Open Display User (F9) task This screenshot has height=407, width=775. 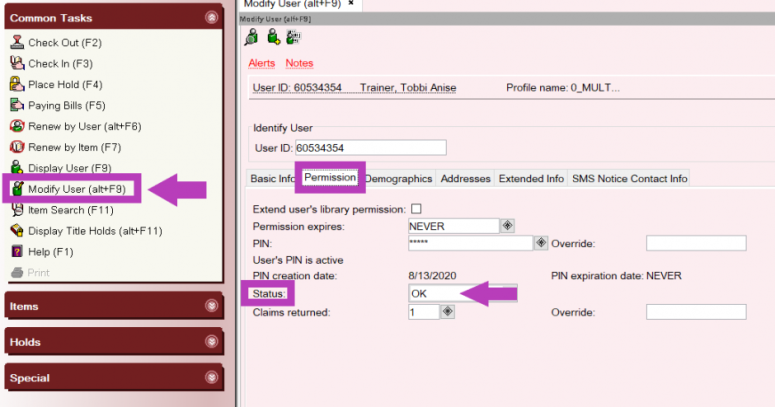pos(70,168)
